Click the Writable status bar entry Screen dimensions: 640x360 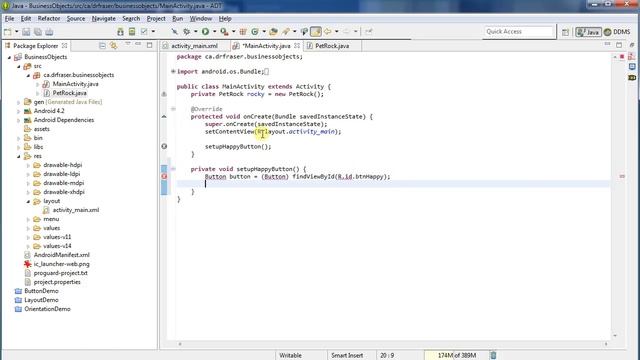(x=290, y=356)
